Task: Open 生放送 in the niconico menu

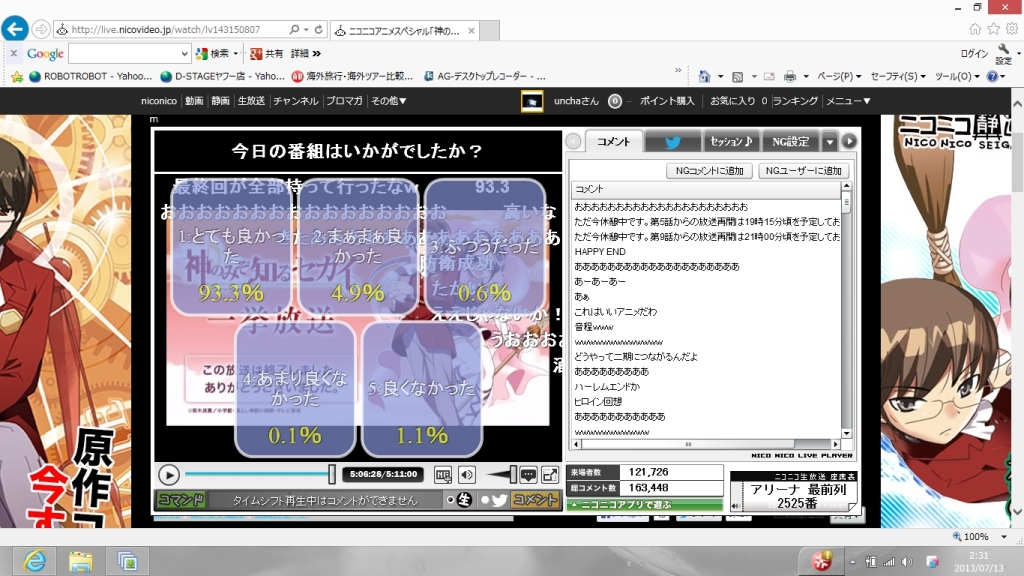Action: pos(251,101)
